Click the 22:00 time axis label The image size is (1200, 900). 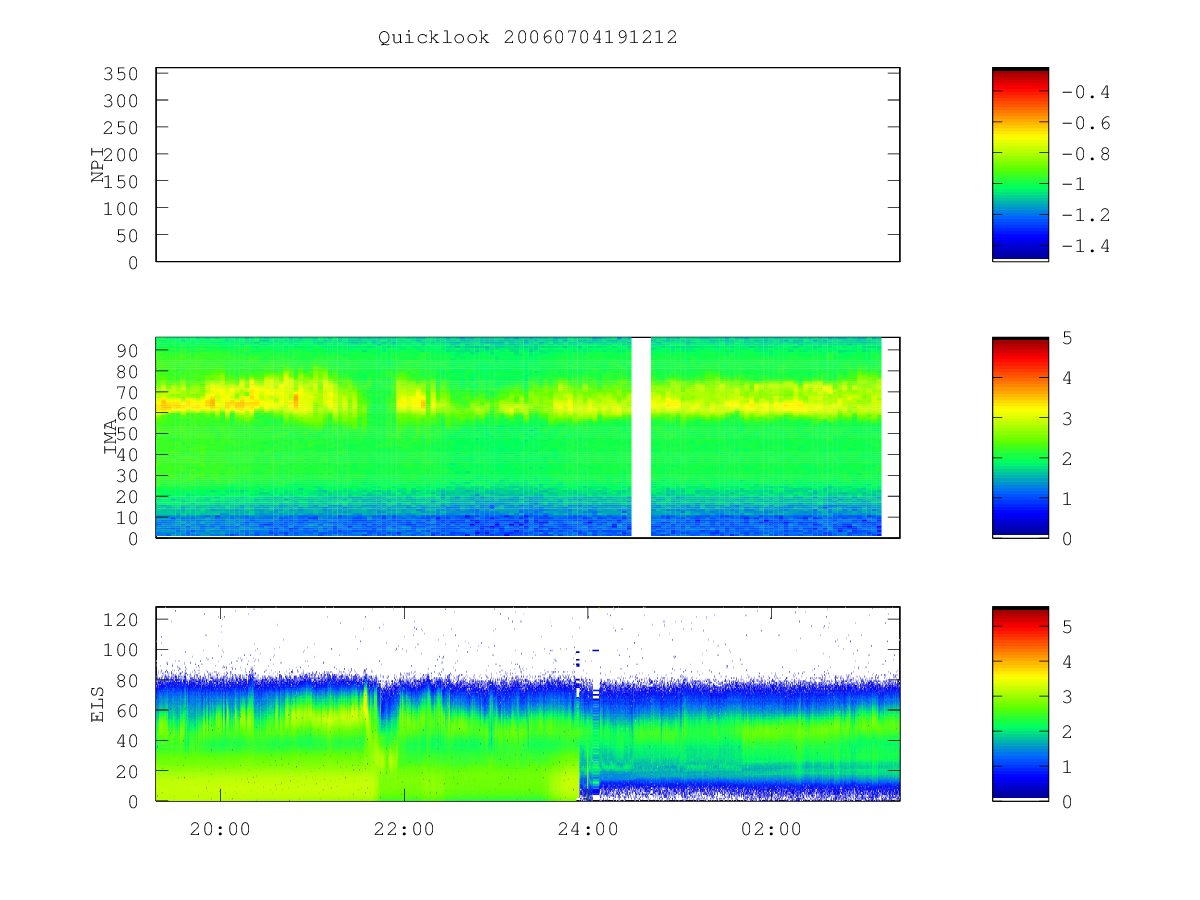click(404, 829)
